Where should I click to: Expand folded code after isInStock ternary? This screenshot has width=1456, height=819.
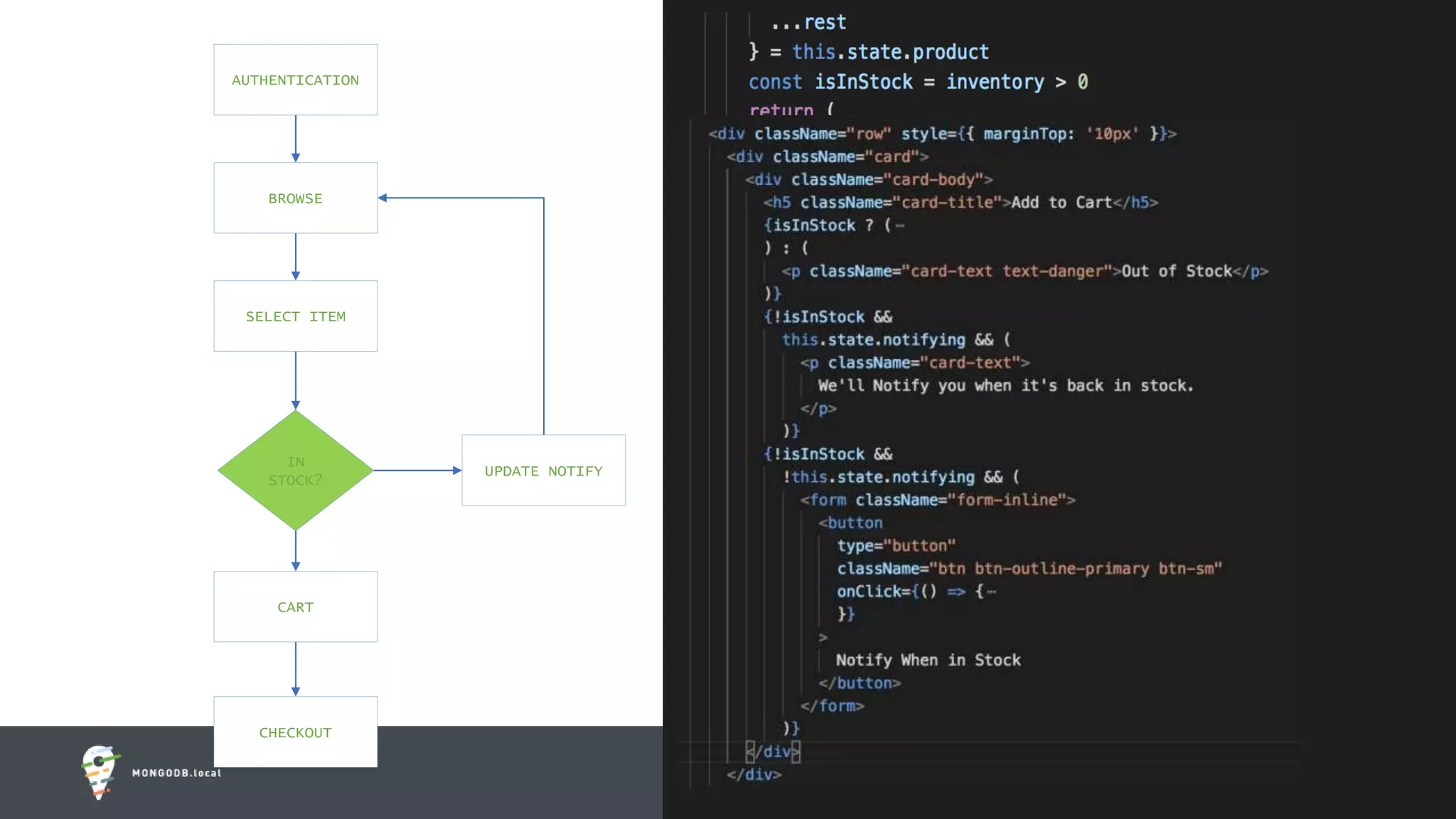tap(900, 226)
